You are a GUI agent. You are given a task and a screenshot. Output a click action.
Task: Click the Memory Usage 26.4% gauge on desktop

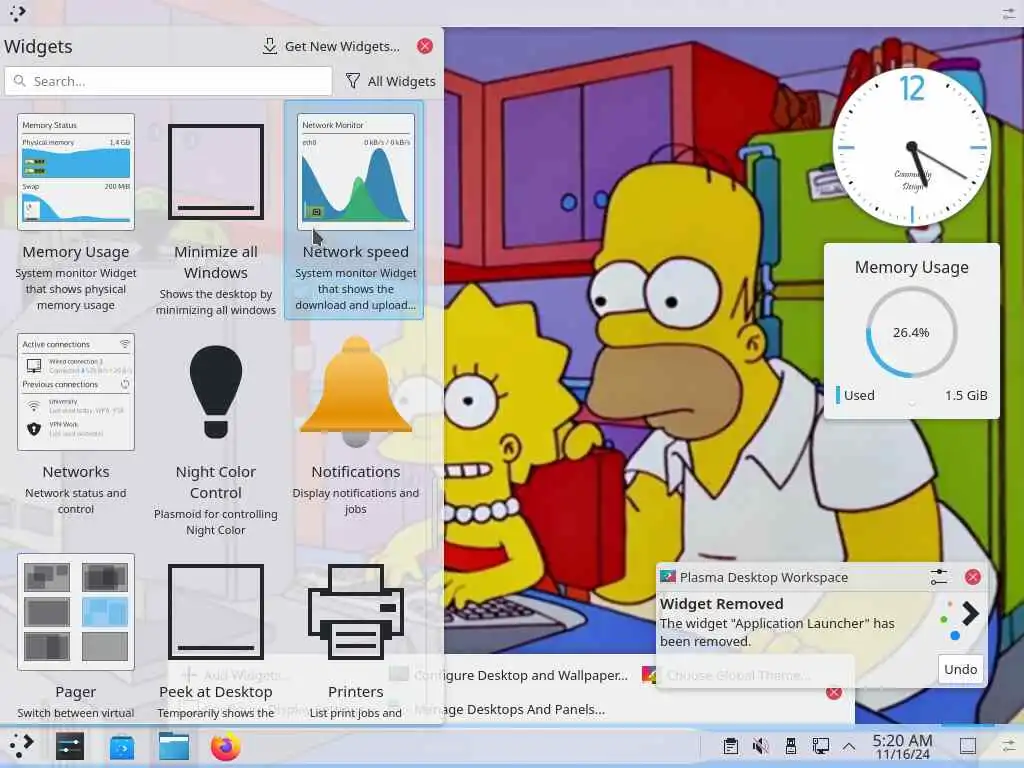[911, 332]
